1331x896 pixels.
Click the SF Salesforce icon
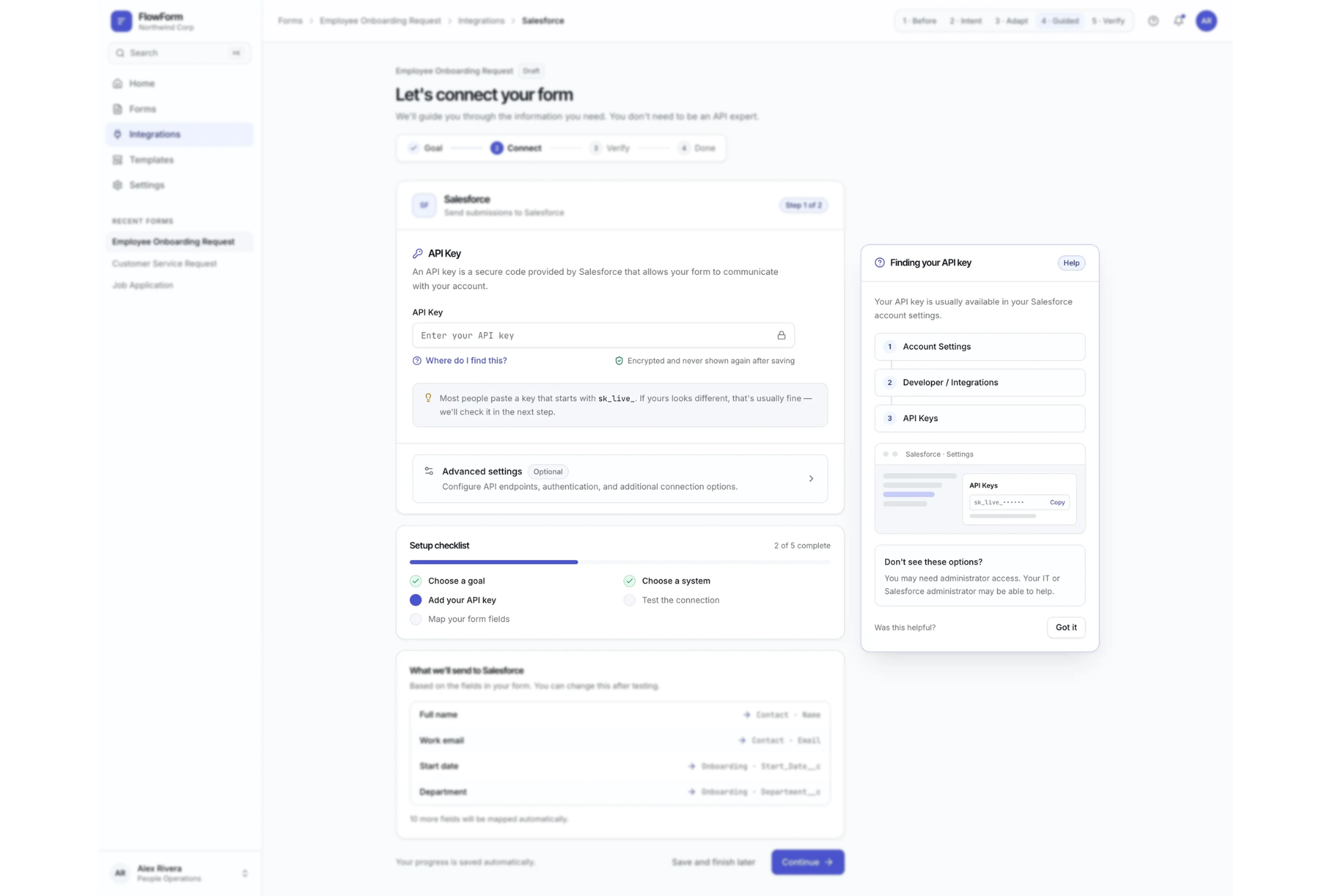point(424,205)
